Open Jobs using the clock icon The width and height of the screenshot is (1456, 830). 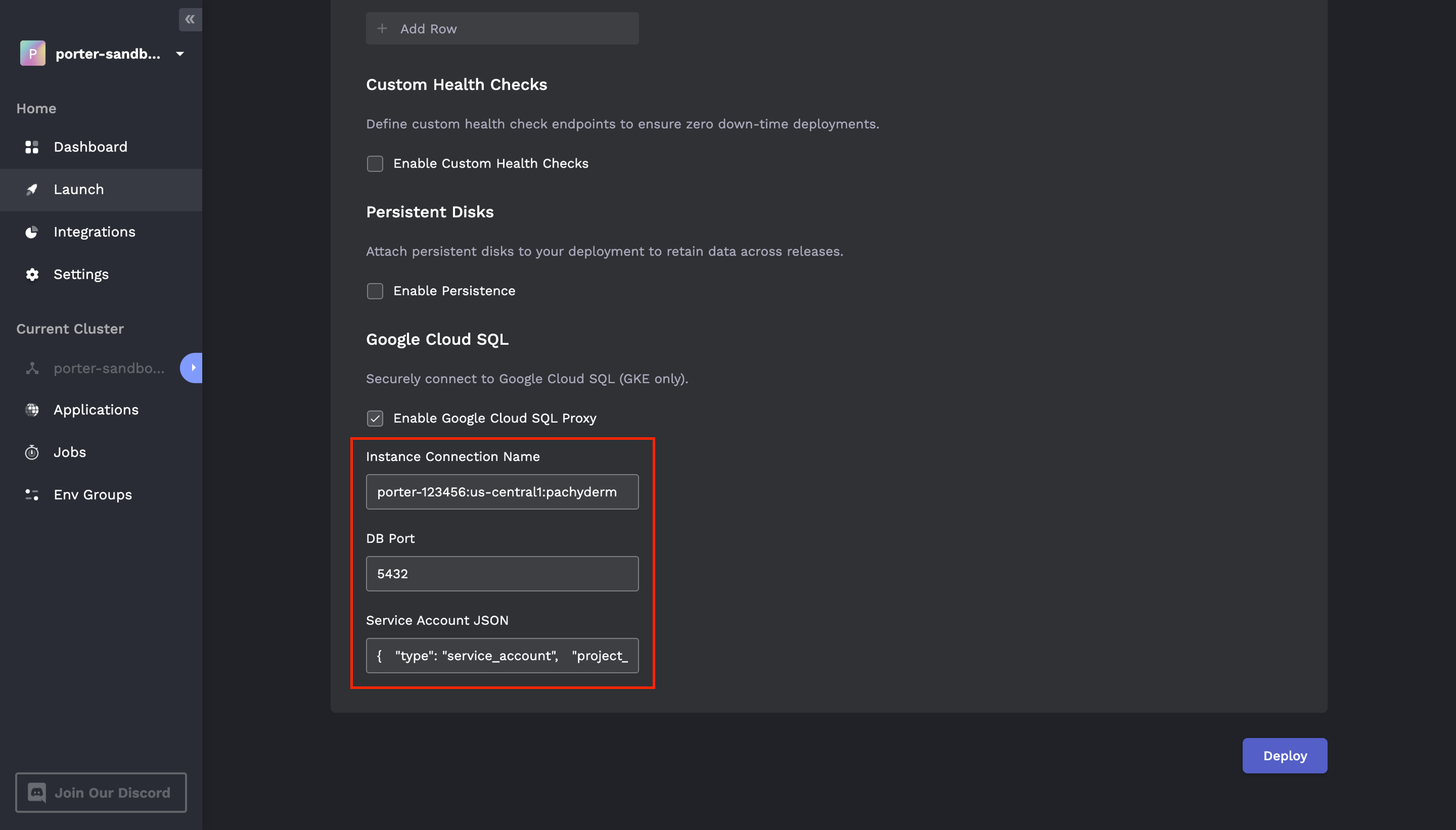pyautogui.click(x=32, y=452)
